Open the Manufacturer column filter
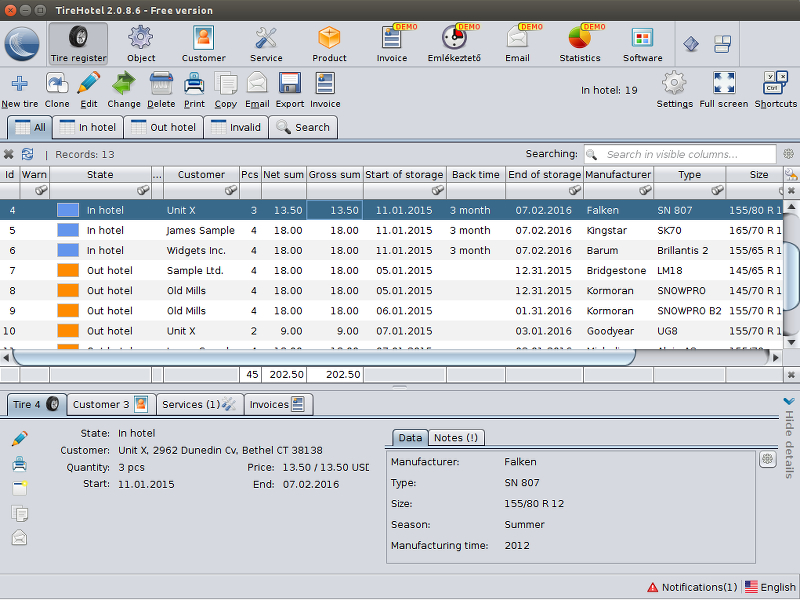The width and height of the screenshot is (800, 600). (x=645, y=190)
